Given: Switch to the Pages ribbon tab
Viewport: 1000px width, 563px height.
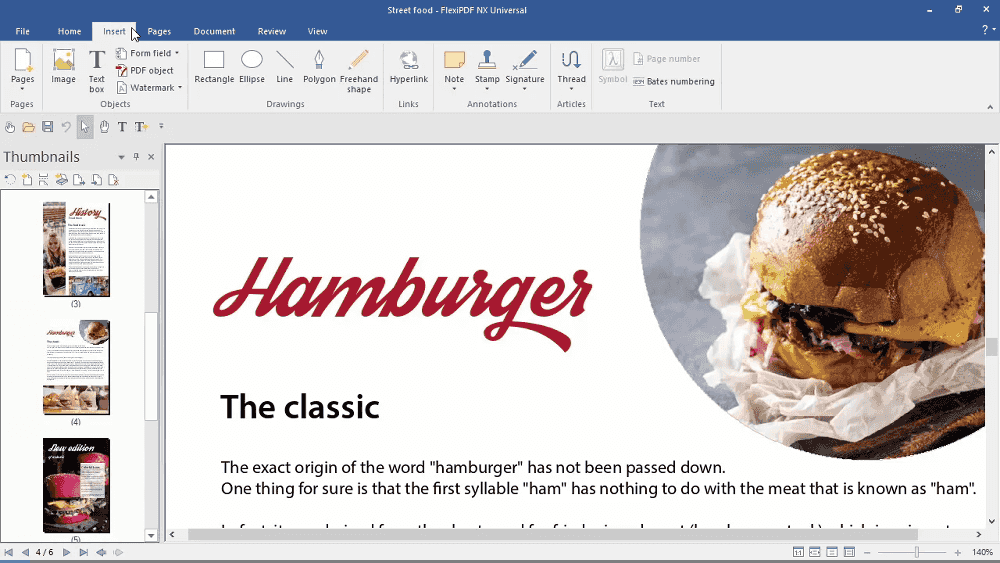Looking at the screenshot, I should (x=159, y=31).
